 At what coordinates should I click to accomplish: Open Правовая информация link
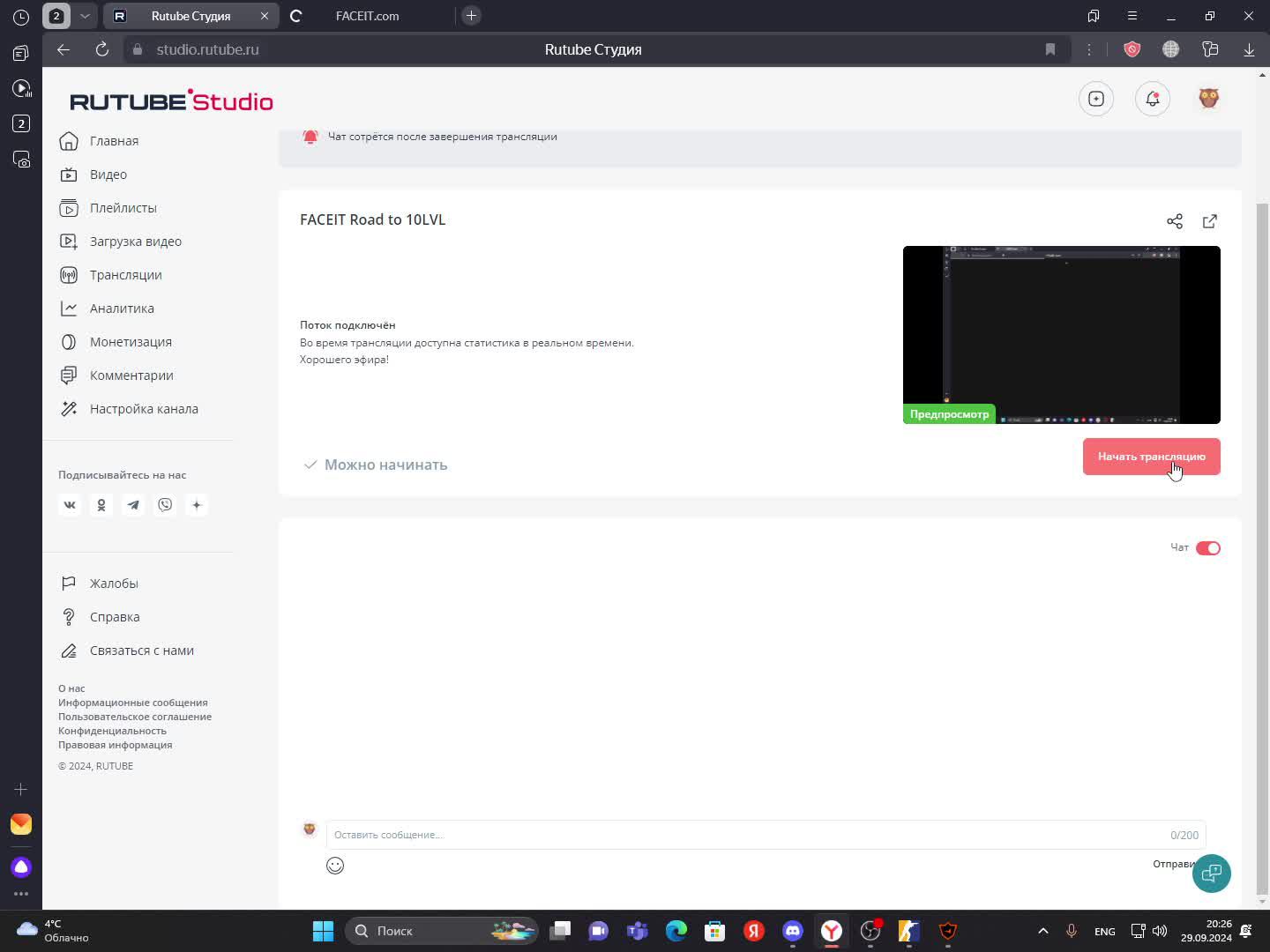(x=116, y=745)
